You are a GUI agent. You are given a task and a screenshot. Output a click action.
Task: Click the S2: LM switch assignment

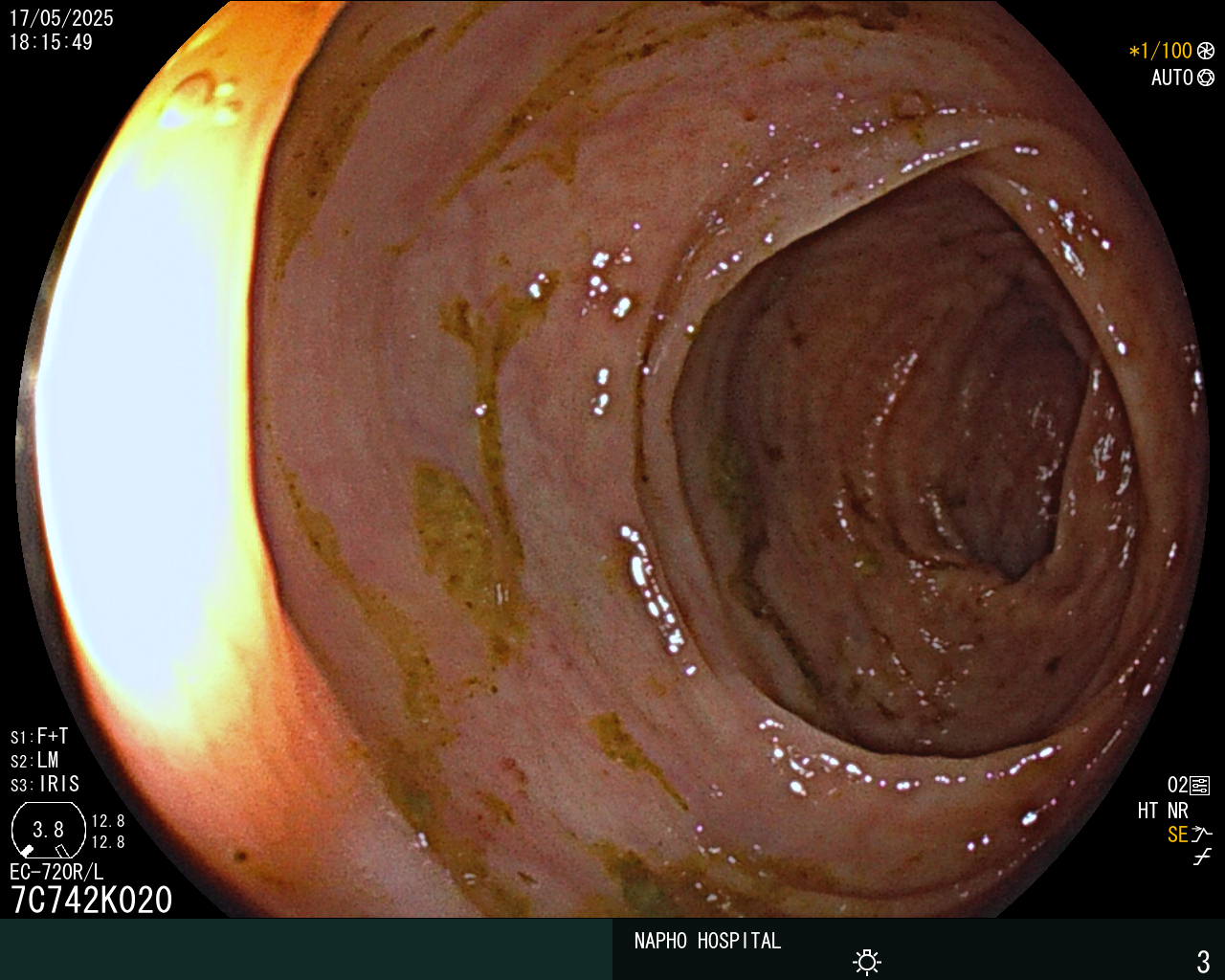(x=34, y=760)
